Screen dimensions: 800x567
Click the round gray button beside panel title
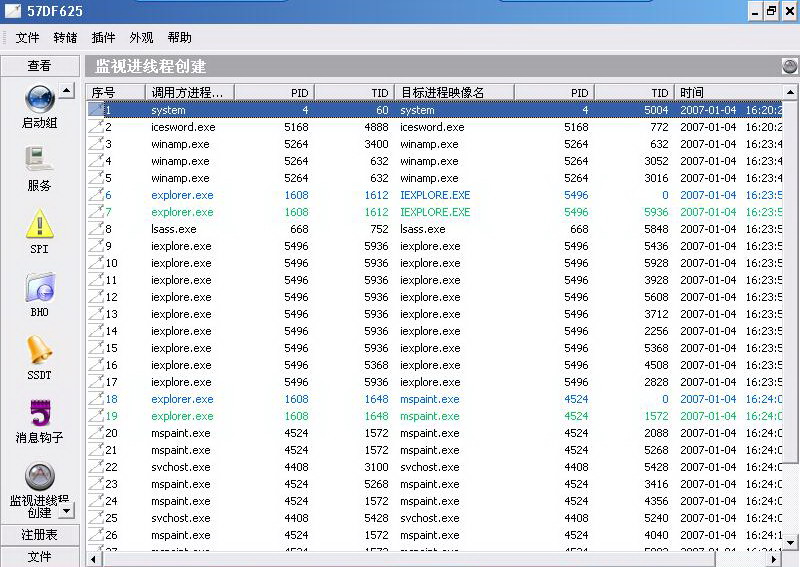tap(789, 66)
